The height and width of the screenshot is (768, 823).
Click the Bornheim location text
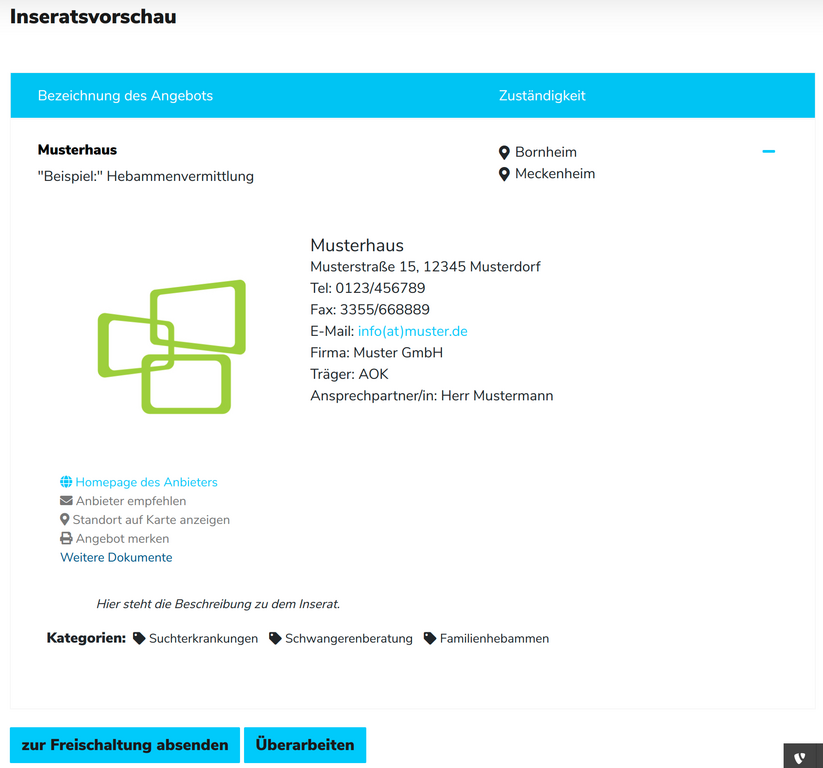tap(546, 152)
